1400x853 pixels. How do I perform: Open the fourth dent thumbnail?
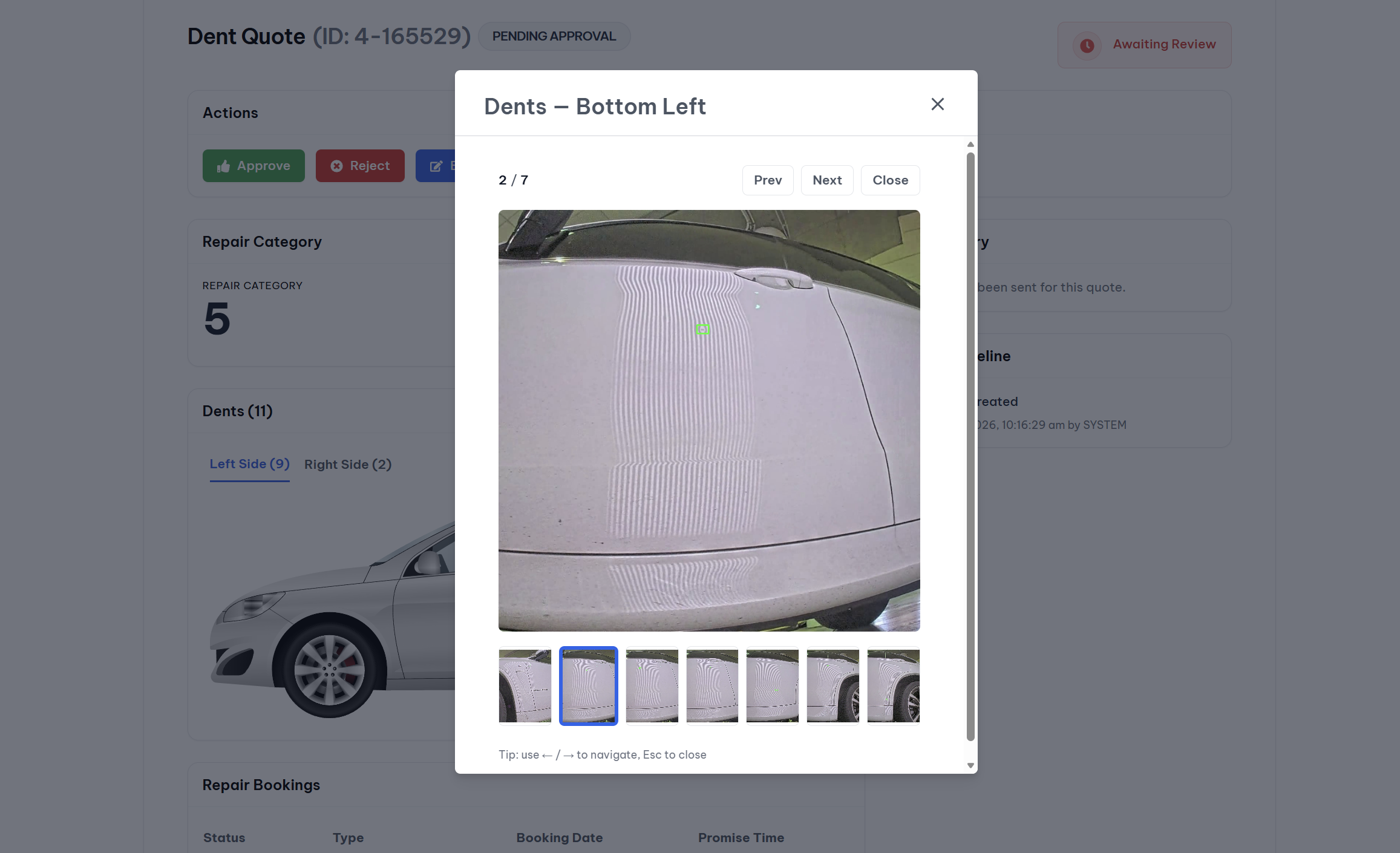point(712,685)
